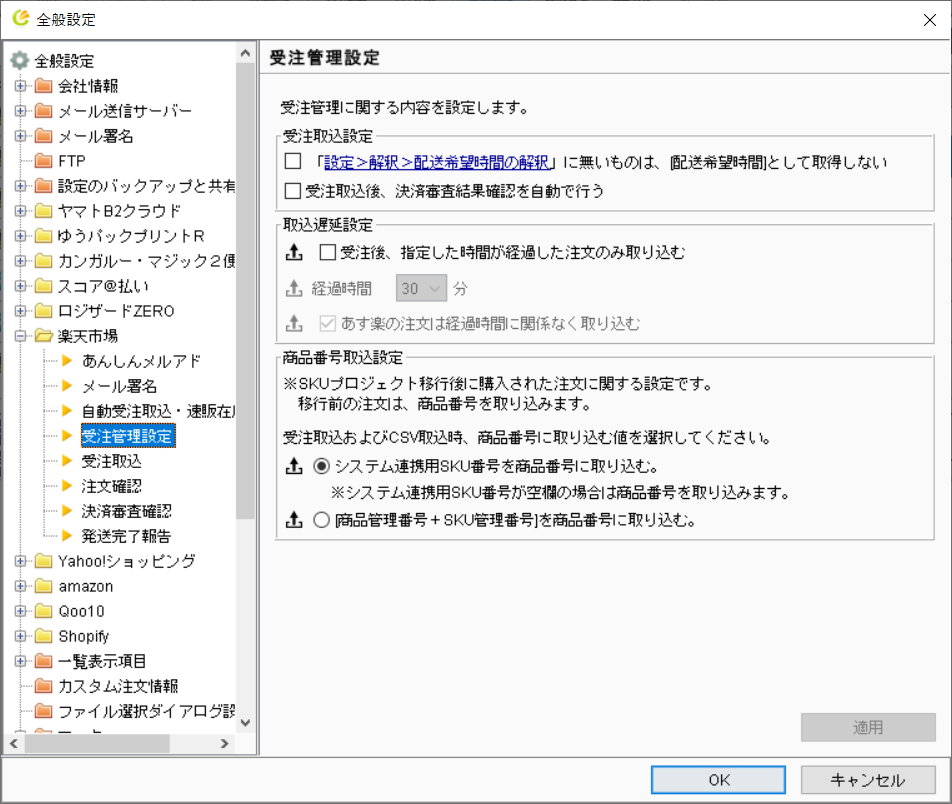Screen dimensions: 952x804
Task: Click the arrow icon beside 決済審査確認
Action: [67, 511]
